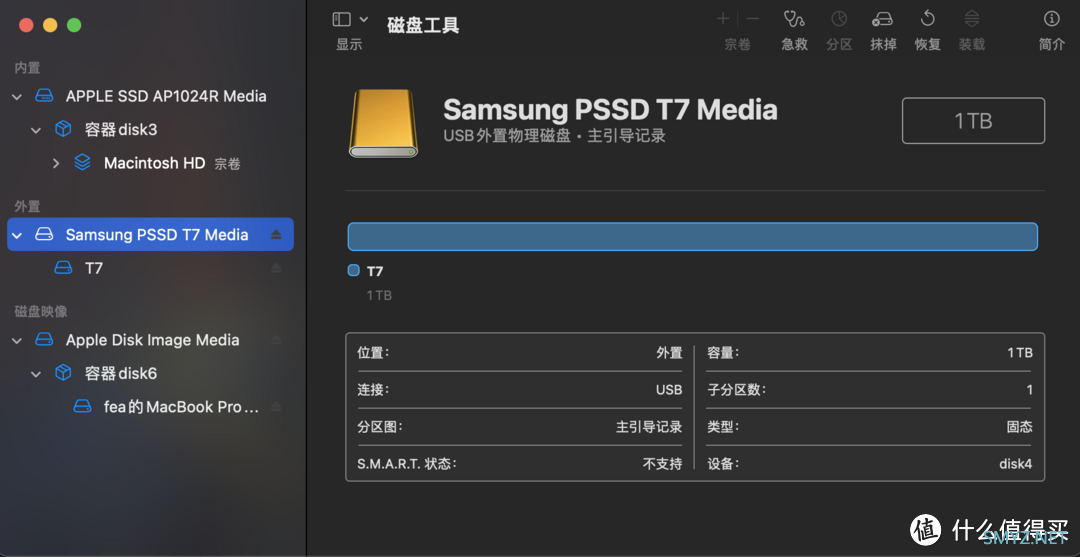Open the Info (简介) toolbar icon
The image size is (1080, 557).
click(1051, 19)
